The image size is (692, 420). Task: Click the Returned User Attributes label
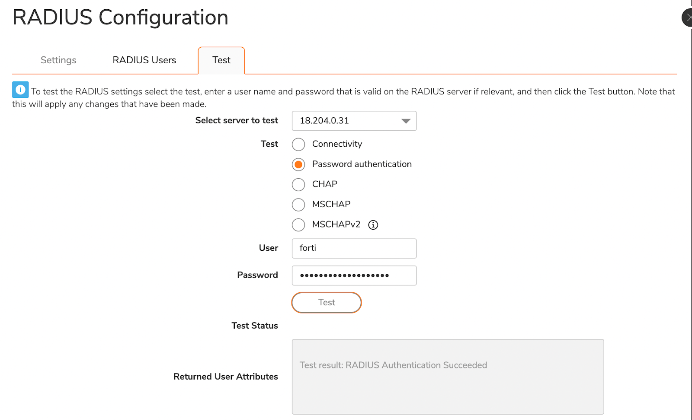(x=225, y=376)
